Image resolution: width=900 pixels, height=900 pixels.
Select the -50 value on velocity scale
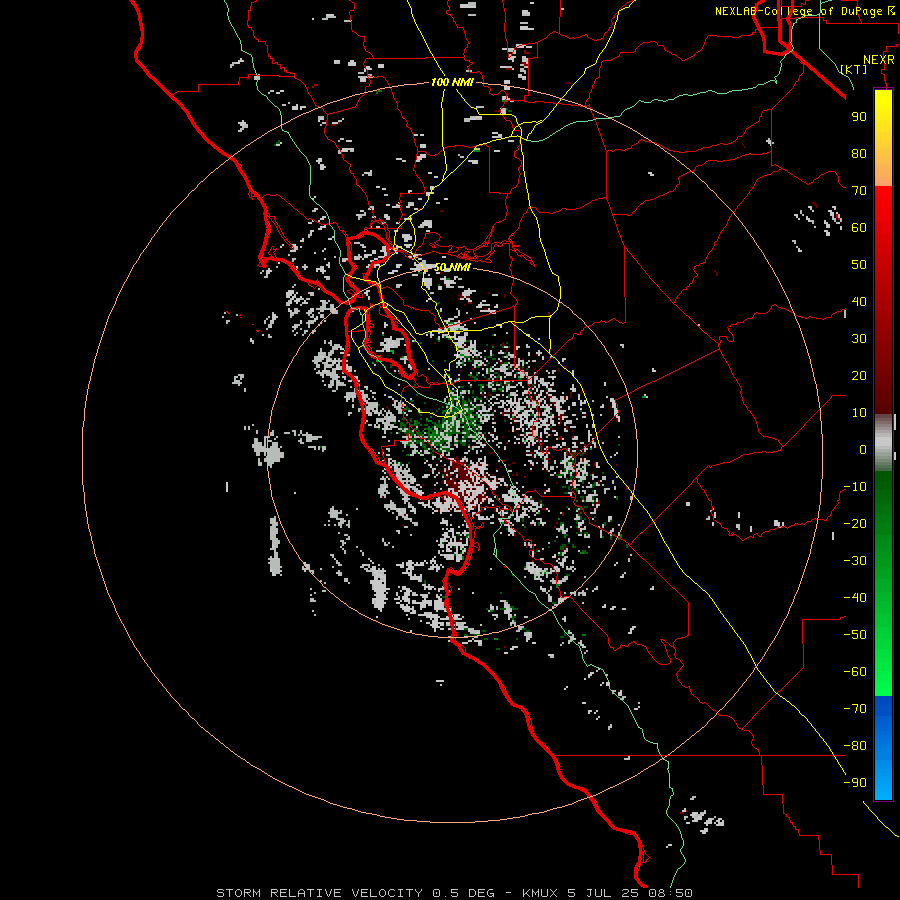point(855,635)
